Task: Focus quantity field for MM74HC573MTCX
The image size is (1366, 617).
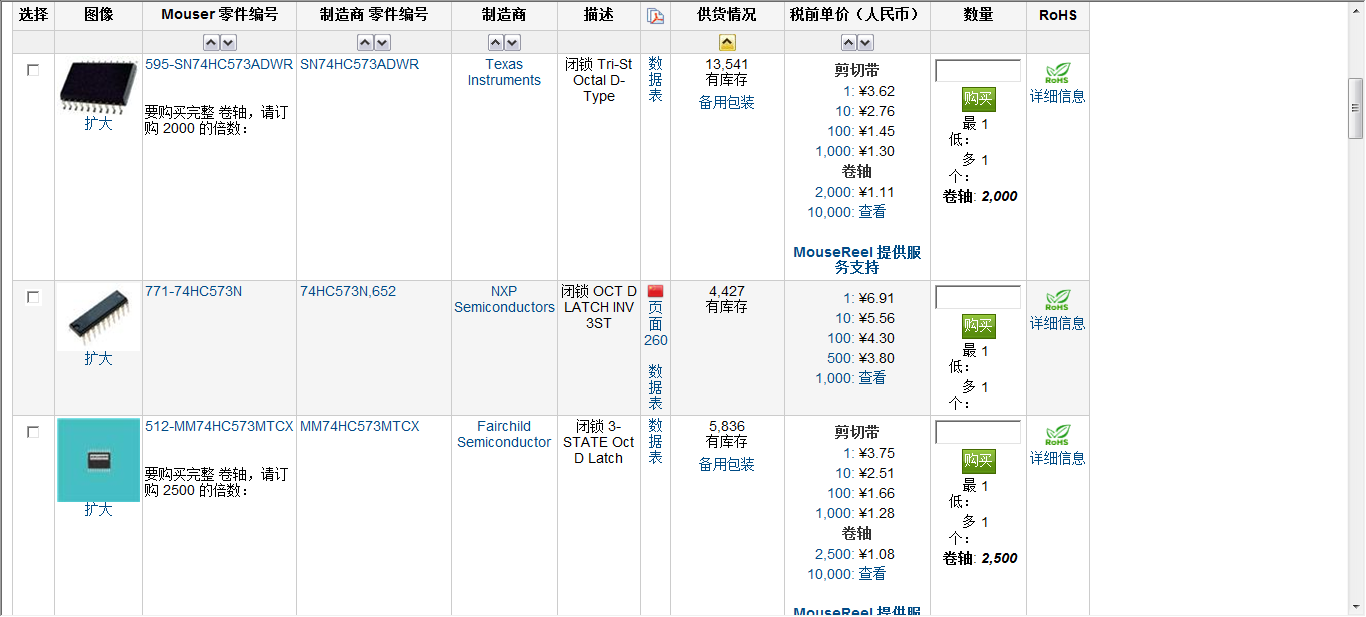Action: 978,432
